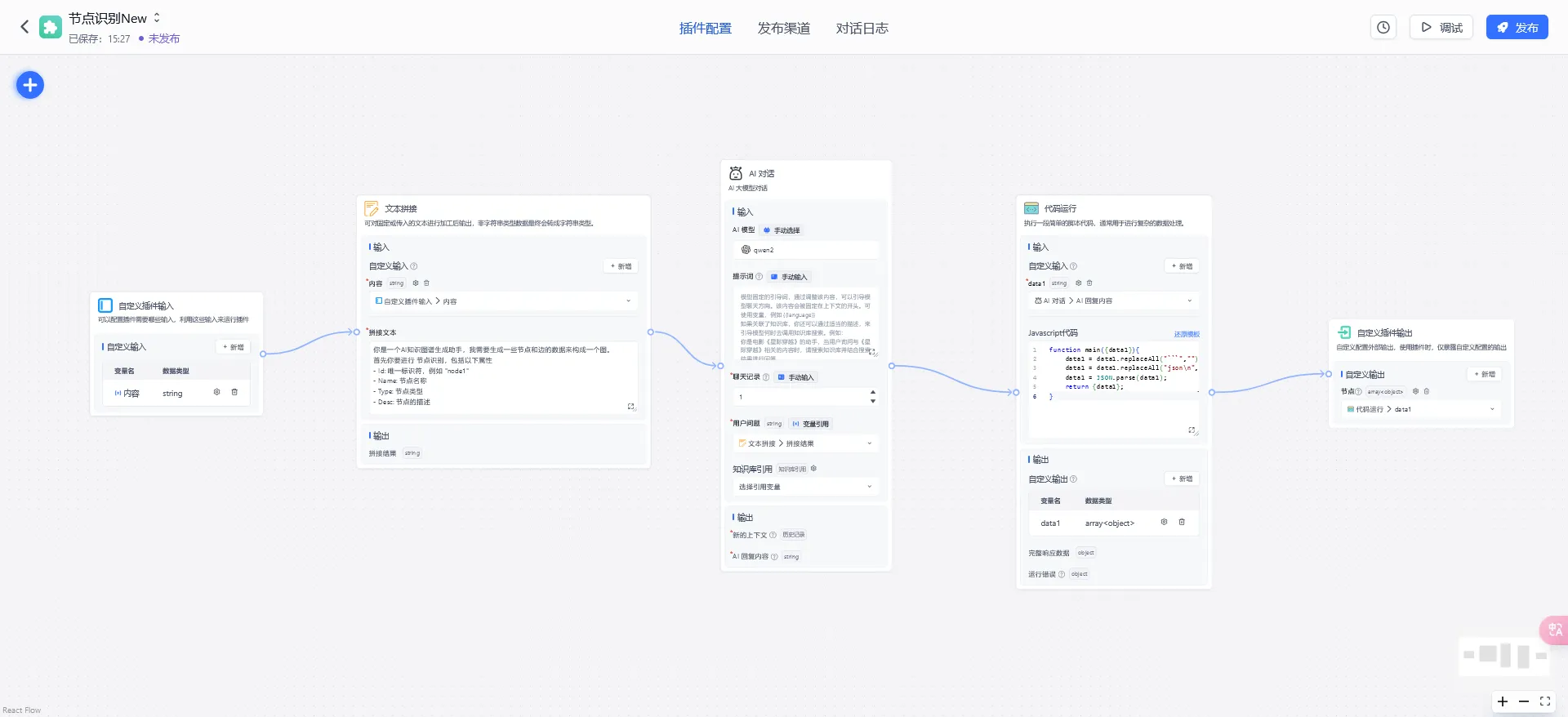Image resolution: width=1568 pixels, height=717 pixels.
Task: Open the 节点识别New name dropdown arrows
Action: [157, 17]
